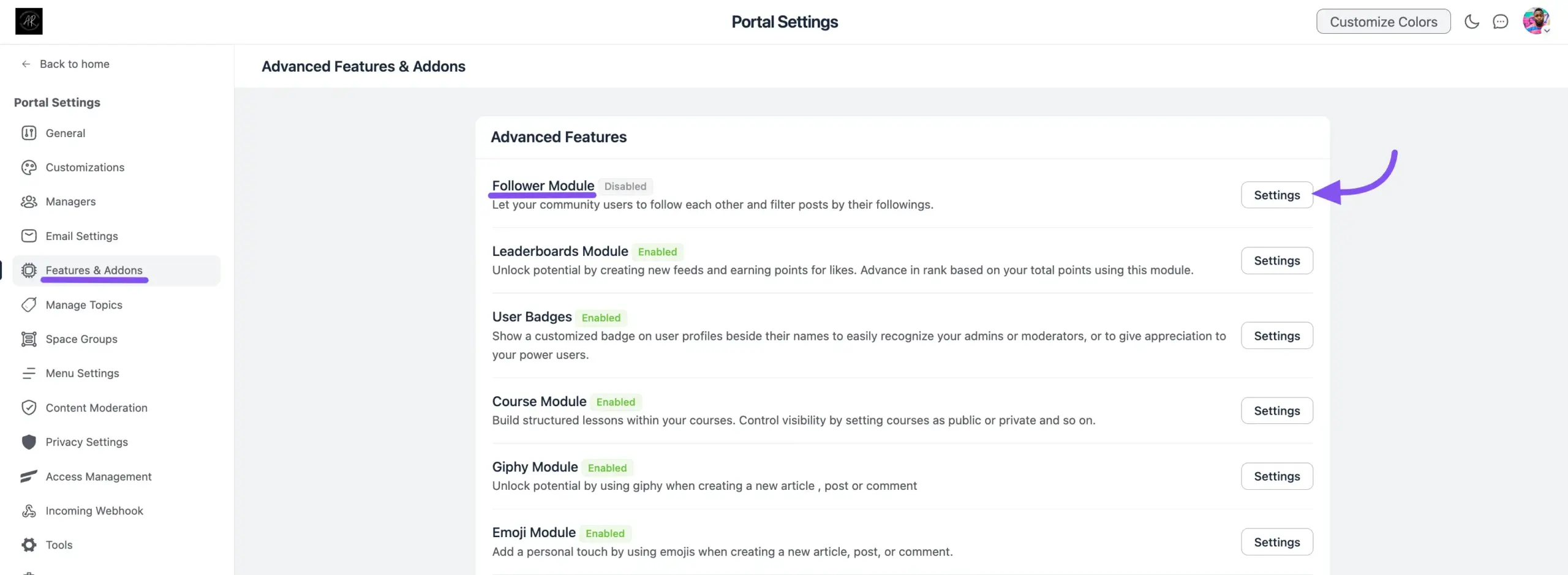Open Giphy Module settings
This screenshot has width=1568, height=575.
1276,476
